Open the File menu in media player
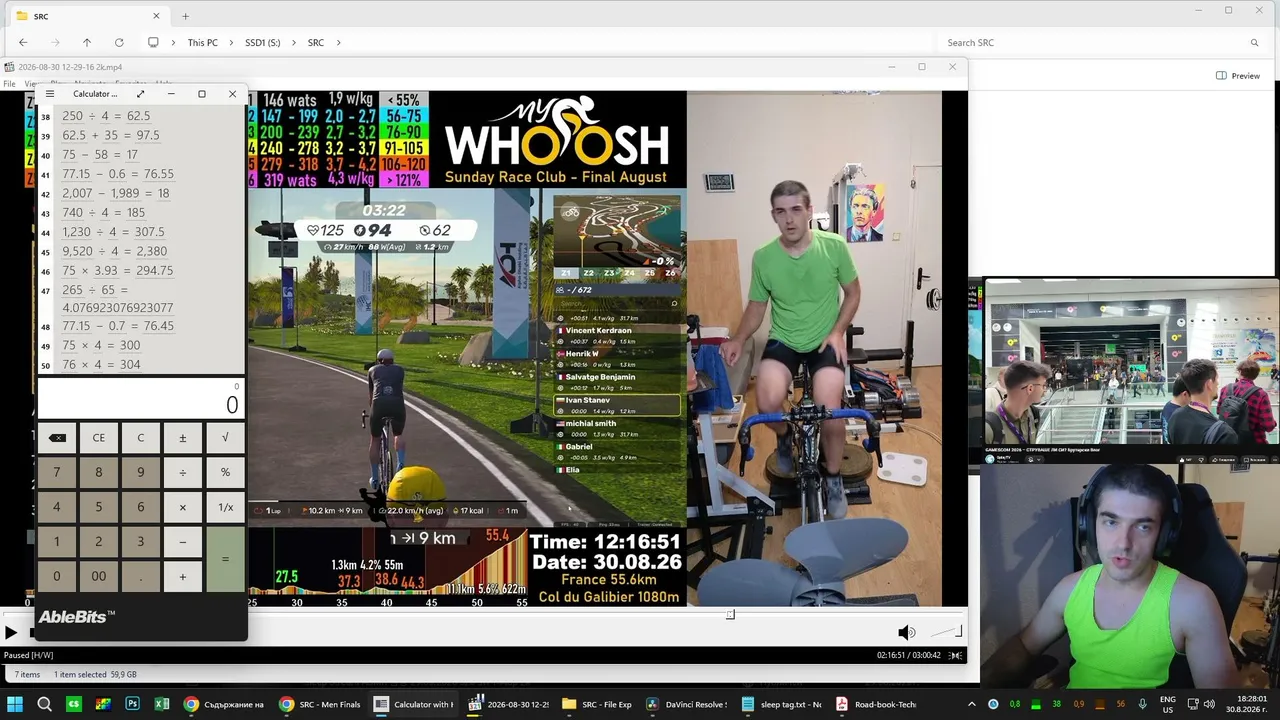1280x720 pixels. [x=9, y=84]
